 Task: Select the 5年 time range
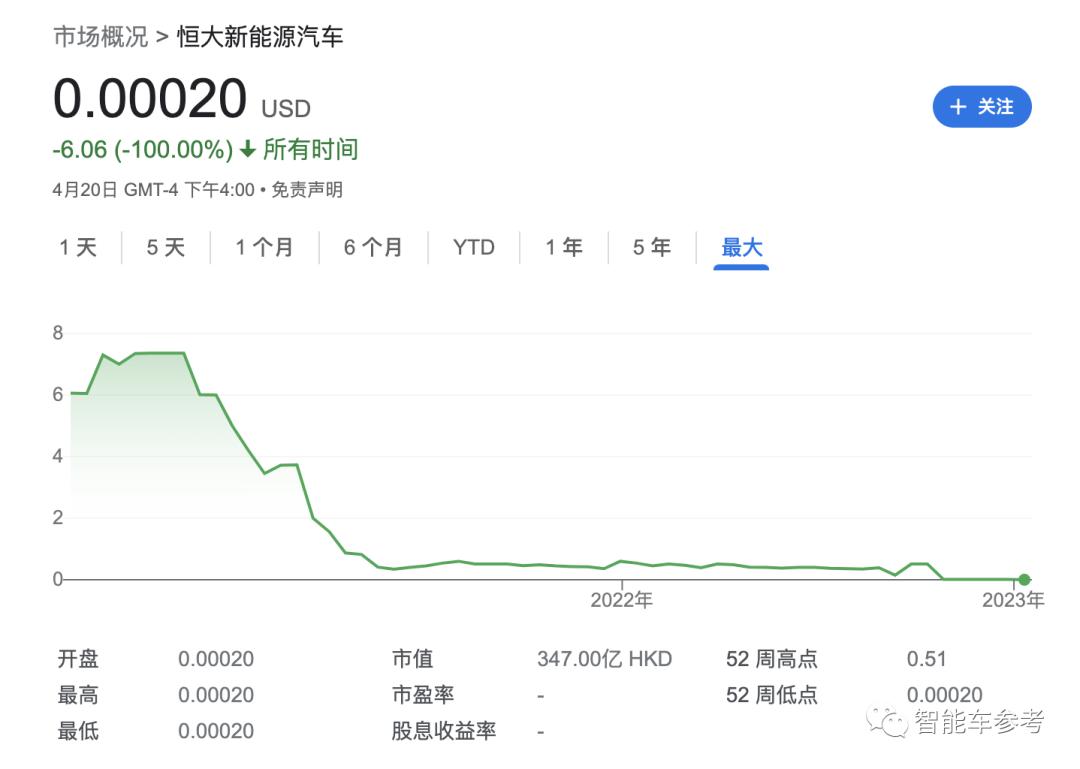(650, 247)
